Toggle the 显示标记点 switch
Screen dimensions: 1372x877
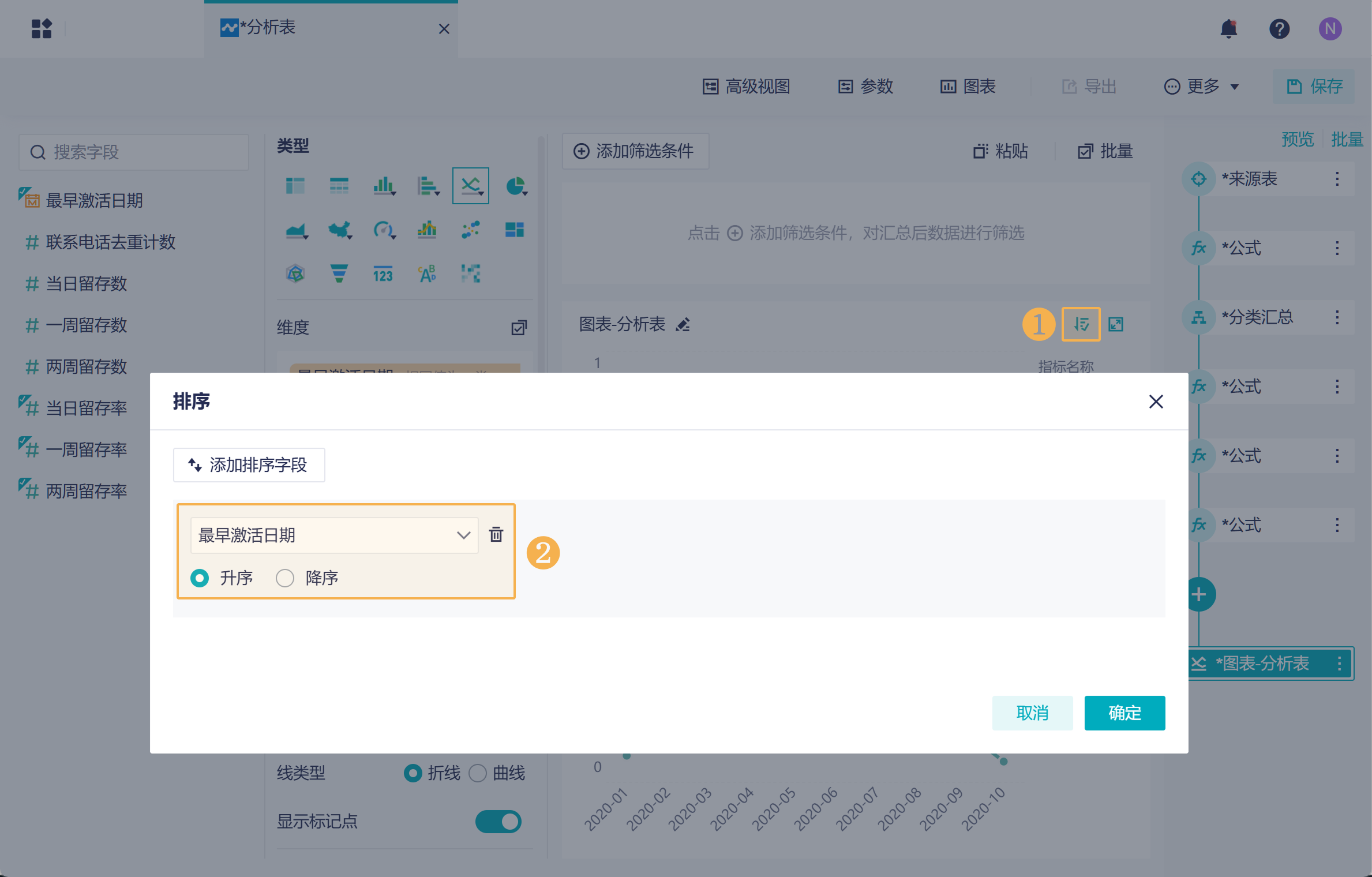[498, 821]
